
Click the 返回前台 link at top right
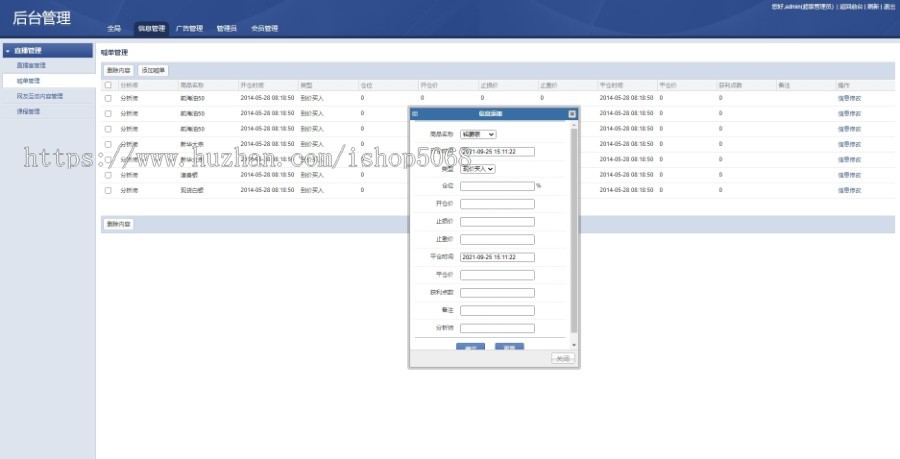[x=851, y=7]
